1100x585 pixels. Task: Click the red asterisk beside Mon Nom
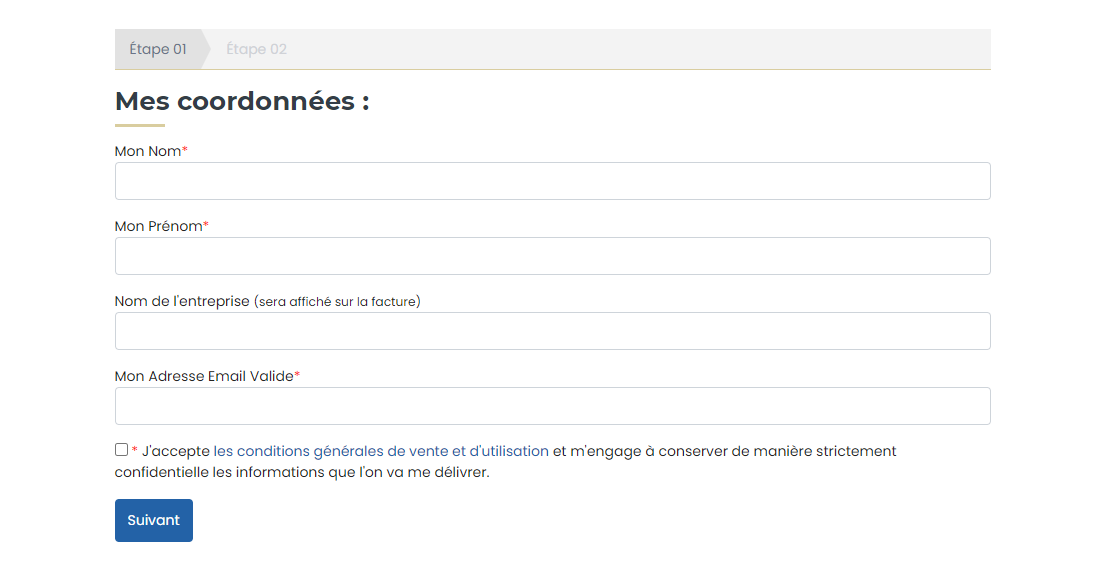[x=185, y=150]
